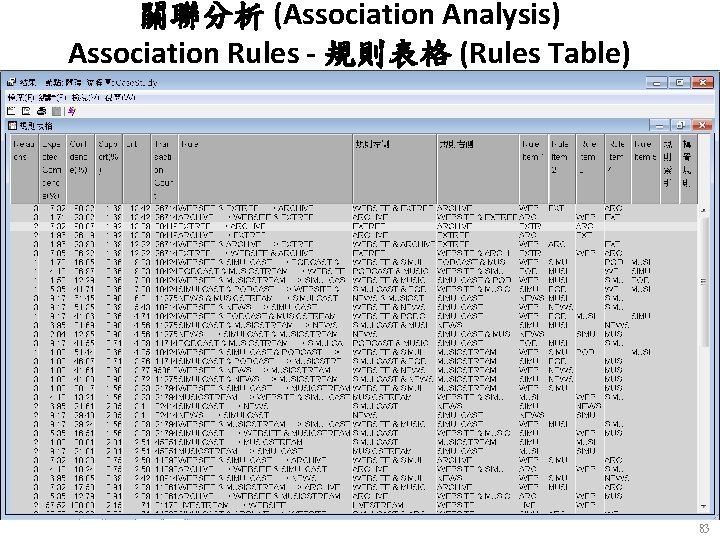Open the 檢視(V) view menu
This screenshot has height=540, width=720.
click(86, 97)
